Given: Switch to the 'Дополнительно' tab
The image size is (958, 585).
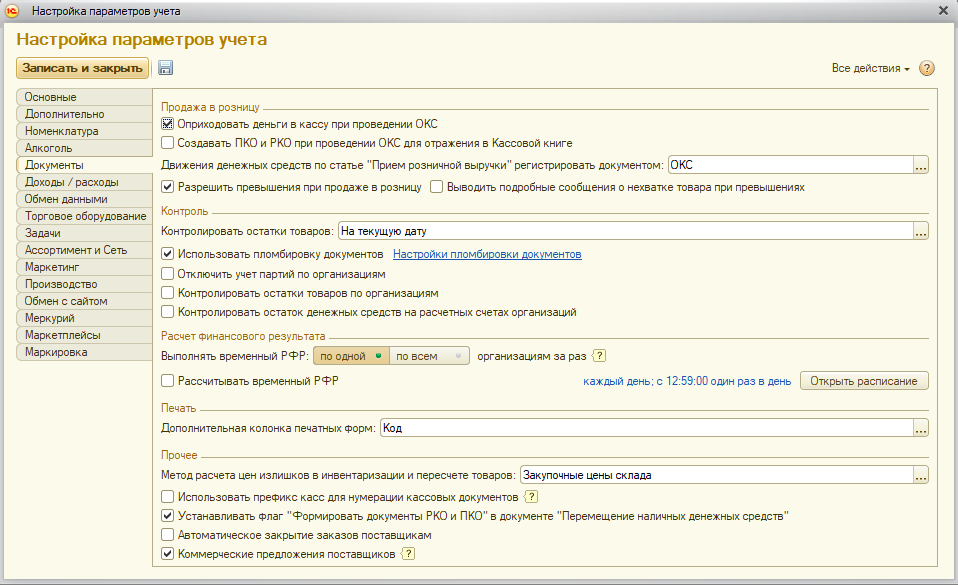Looking at the screenshot, I should 84,114.
